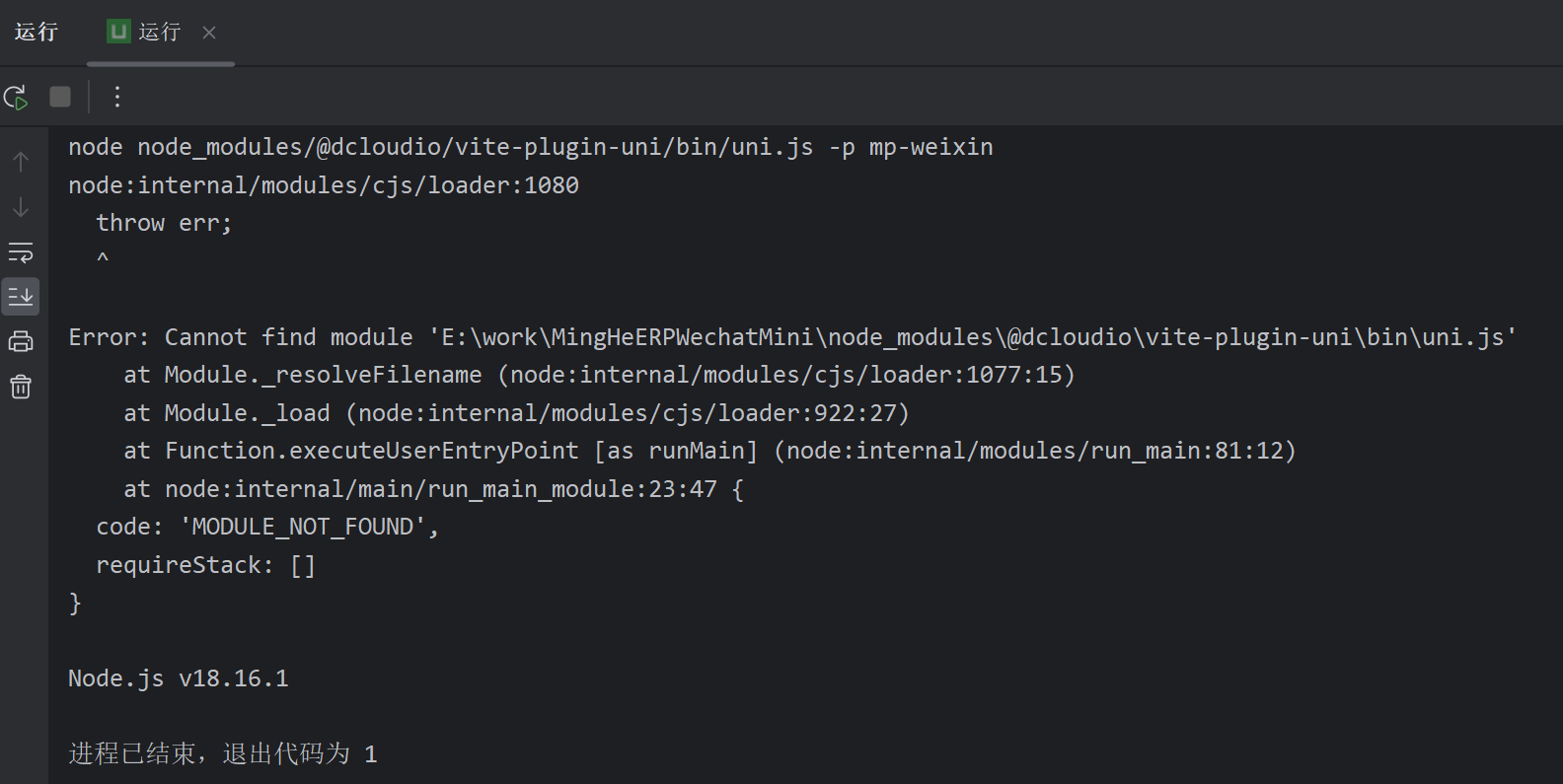This screenshot has width=1563, height=784.
Task: Toggle soft-wrap for console lines
Action: coord(21,252)
